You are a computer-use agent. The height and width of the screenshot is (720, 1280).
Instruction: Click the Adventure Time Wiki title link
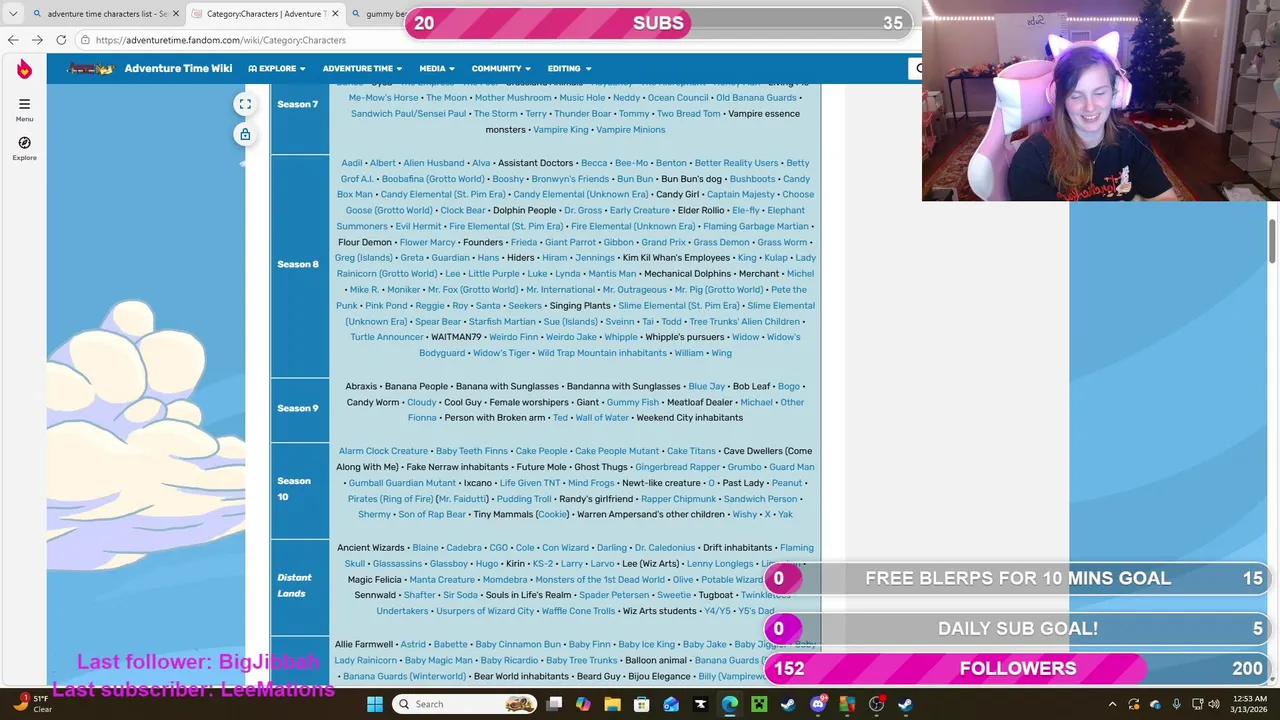click(178, 68)
